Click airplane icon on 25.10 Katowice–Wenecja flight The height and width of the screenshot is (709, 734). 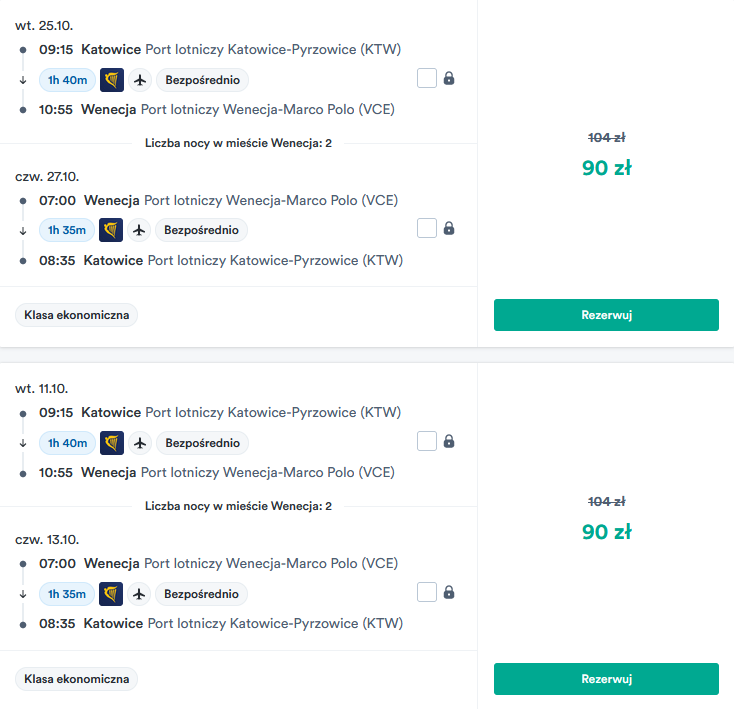point(140,80)
